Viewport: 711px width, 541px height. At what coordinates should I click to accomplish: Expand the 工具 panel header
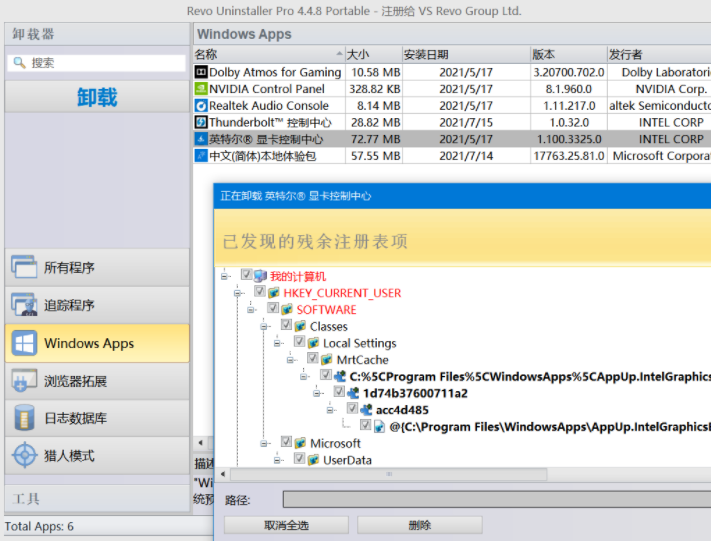pyautogui.click(x=97, y=499)
